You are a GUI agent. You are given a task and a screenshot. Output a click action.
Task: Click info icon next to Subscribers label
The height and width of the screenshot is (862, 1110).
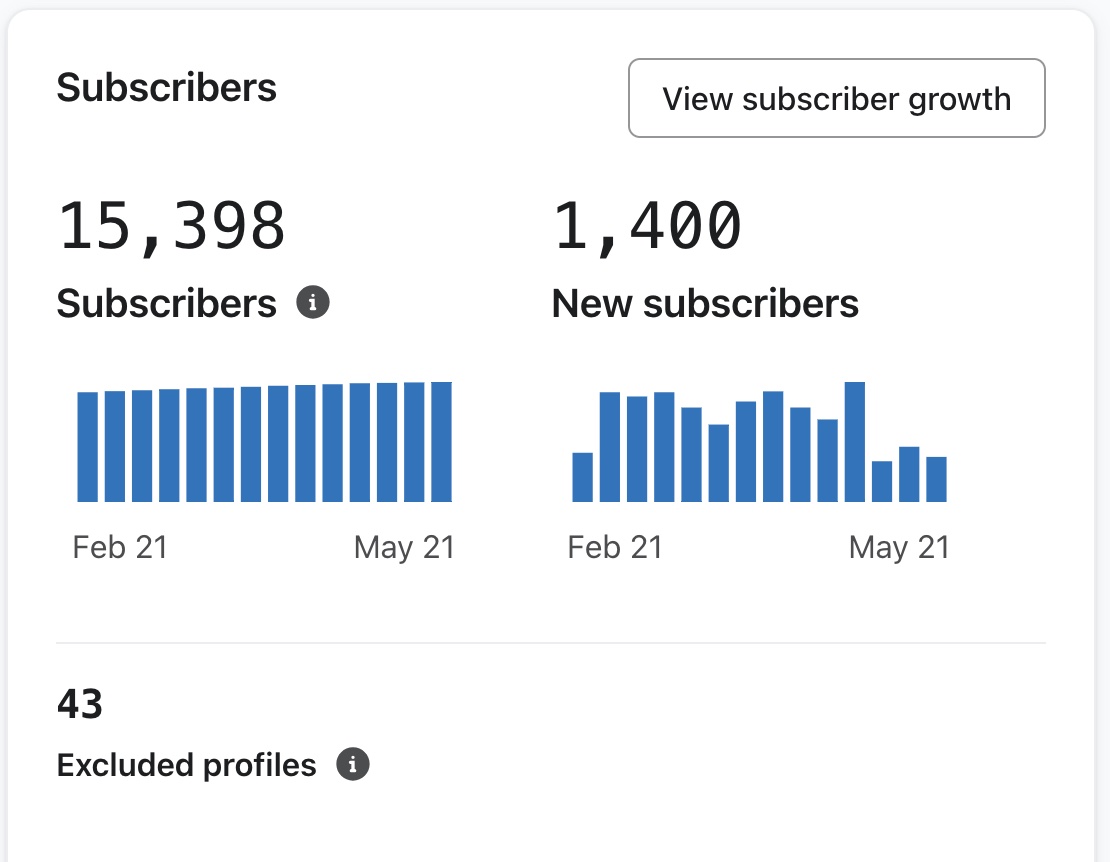click(313, 302)
